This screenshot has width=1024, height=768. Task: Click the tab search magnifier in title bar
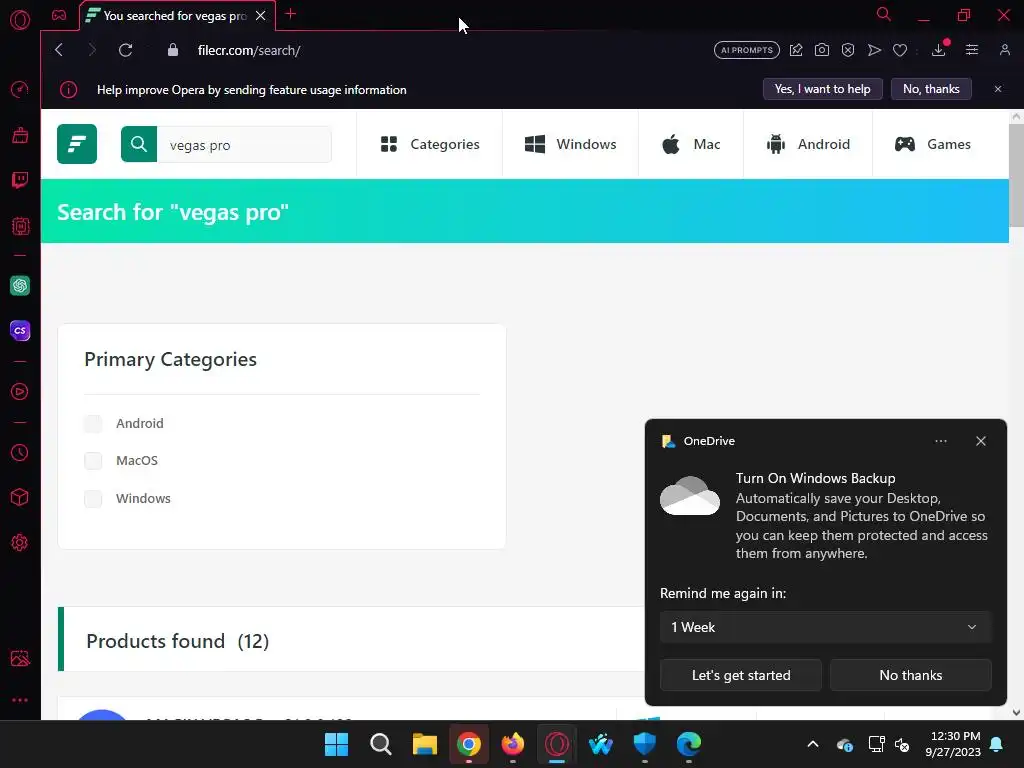[x=884, y=14]
